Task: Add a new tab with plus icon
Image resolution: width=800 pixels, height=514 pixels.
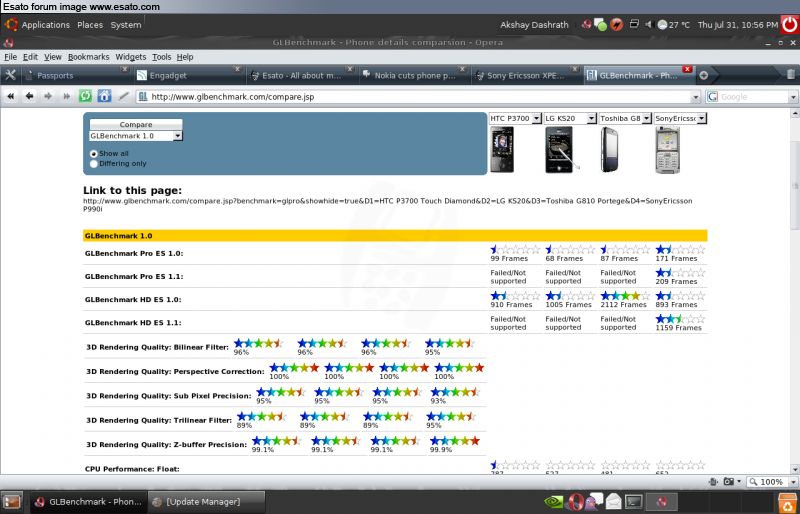Action: [704, 76]
